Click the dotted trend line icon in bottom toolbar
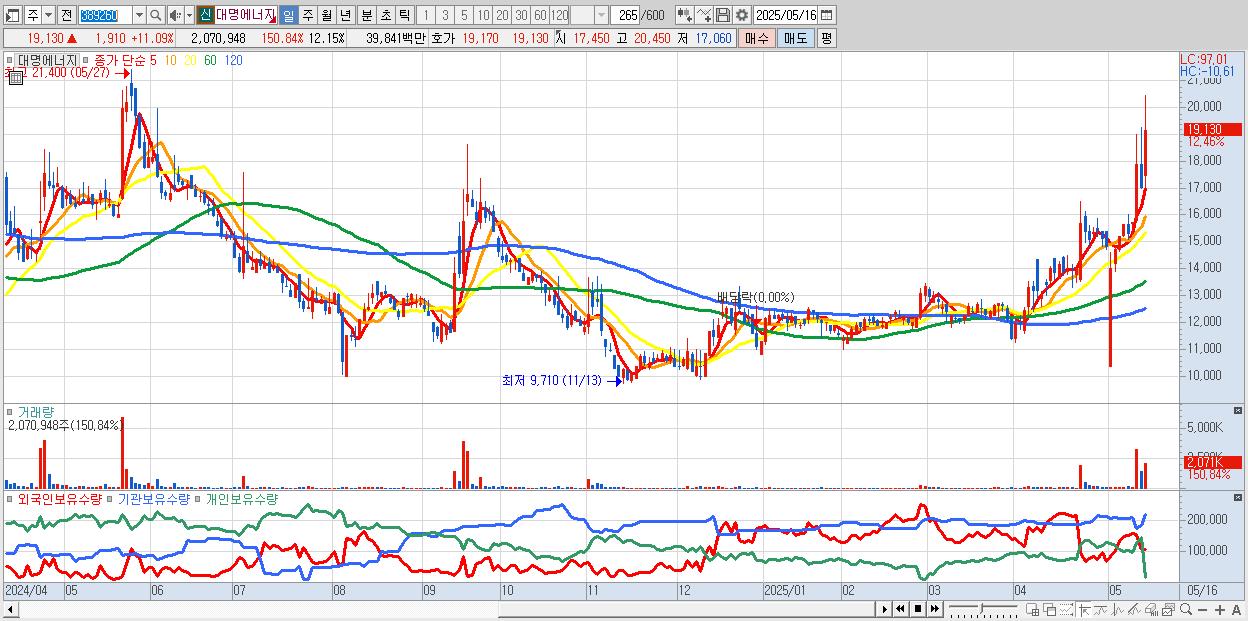The height and width of the screenshot is (621, 1248). [1066, 610]
